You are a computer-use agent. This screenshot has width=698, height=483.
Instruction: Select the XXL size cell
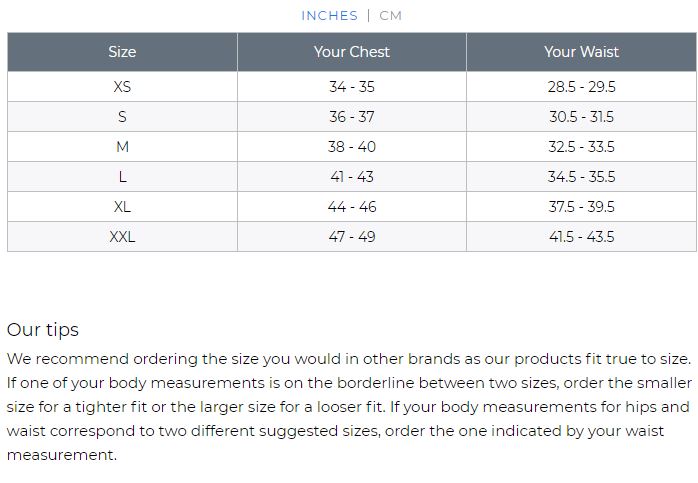[122, 236]
